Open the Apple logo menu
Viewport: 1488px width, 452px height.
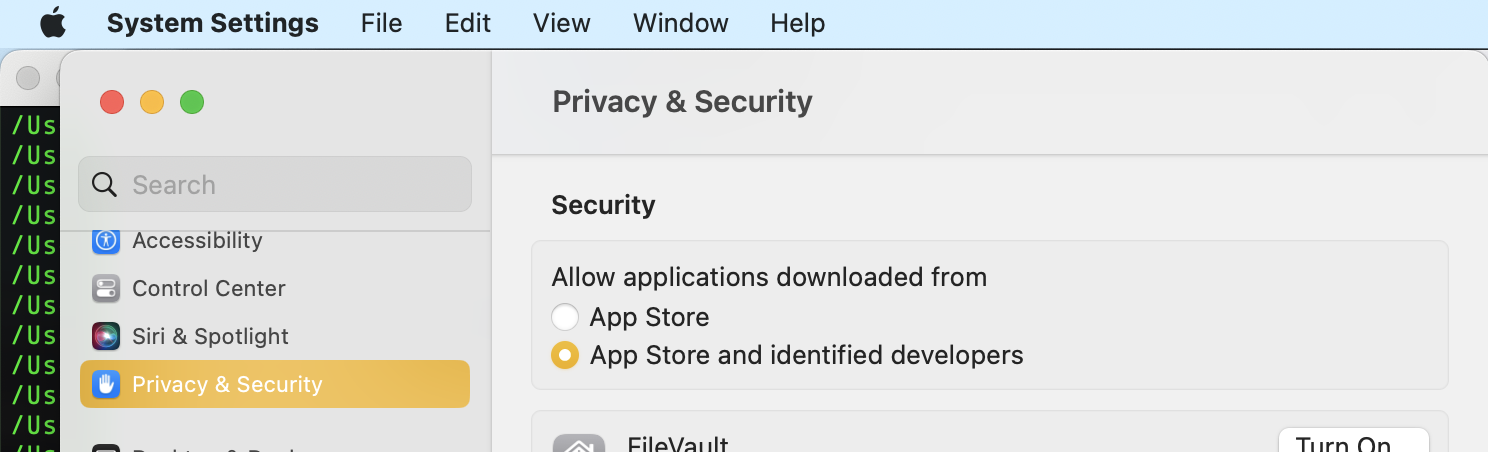point(53,22)
